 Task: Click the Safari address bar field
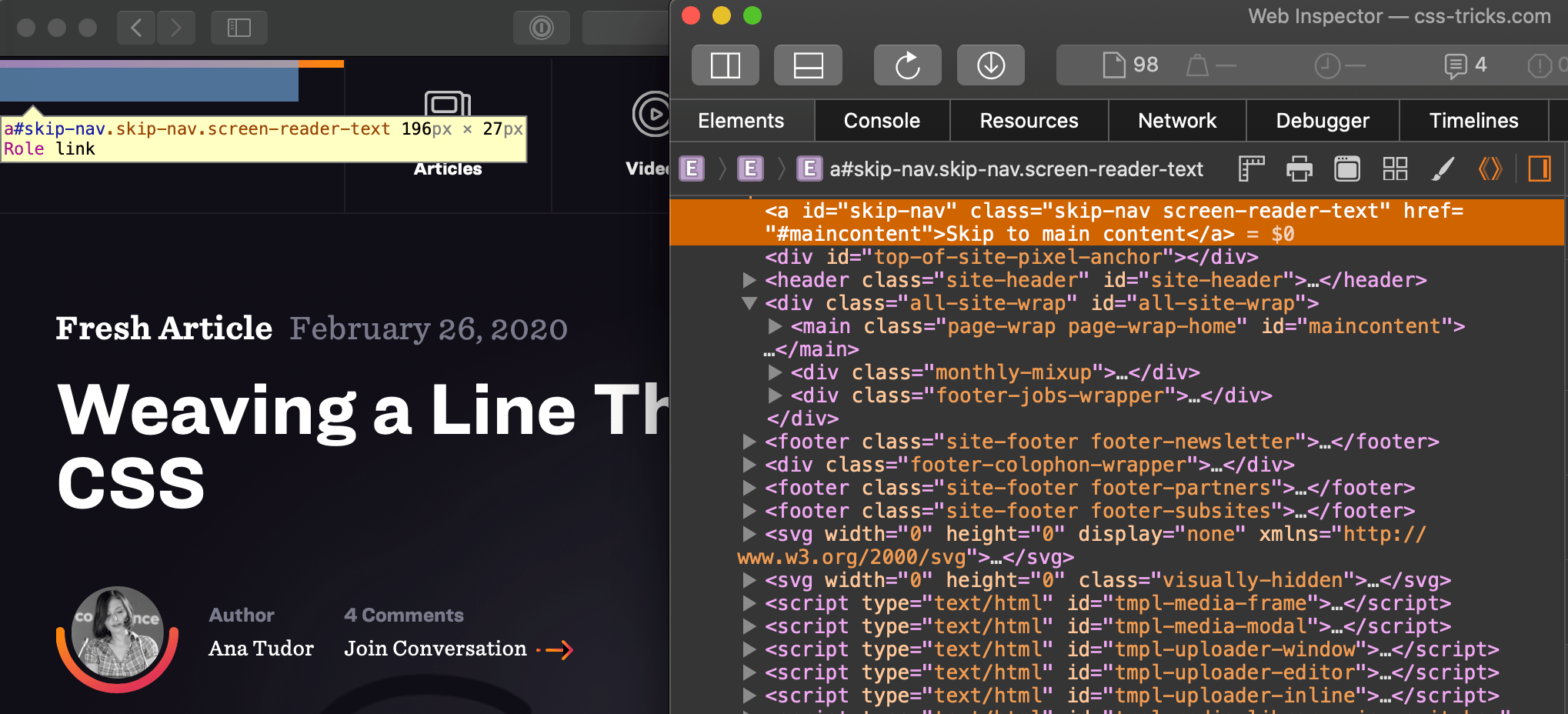[x=625, y=28]
